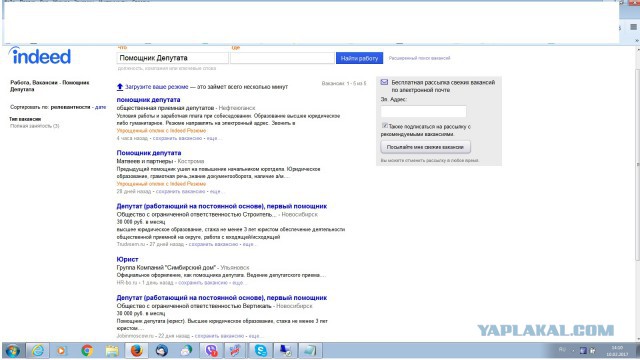640x360 pixels.
Task: Click the Indeed logo
Action: click(40, 56)
